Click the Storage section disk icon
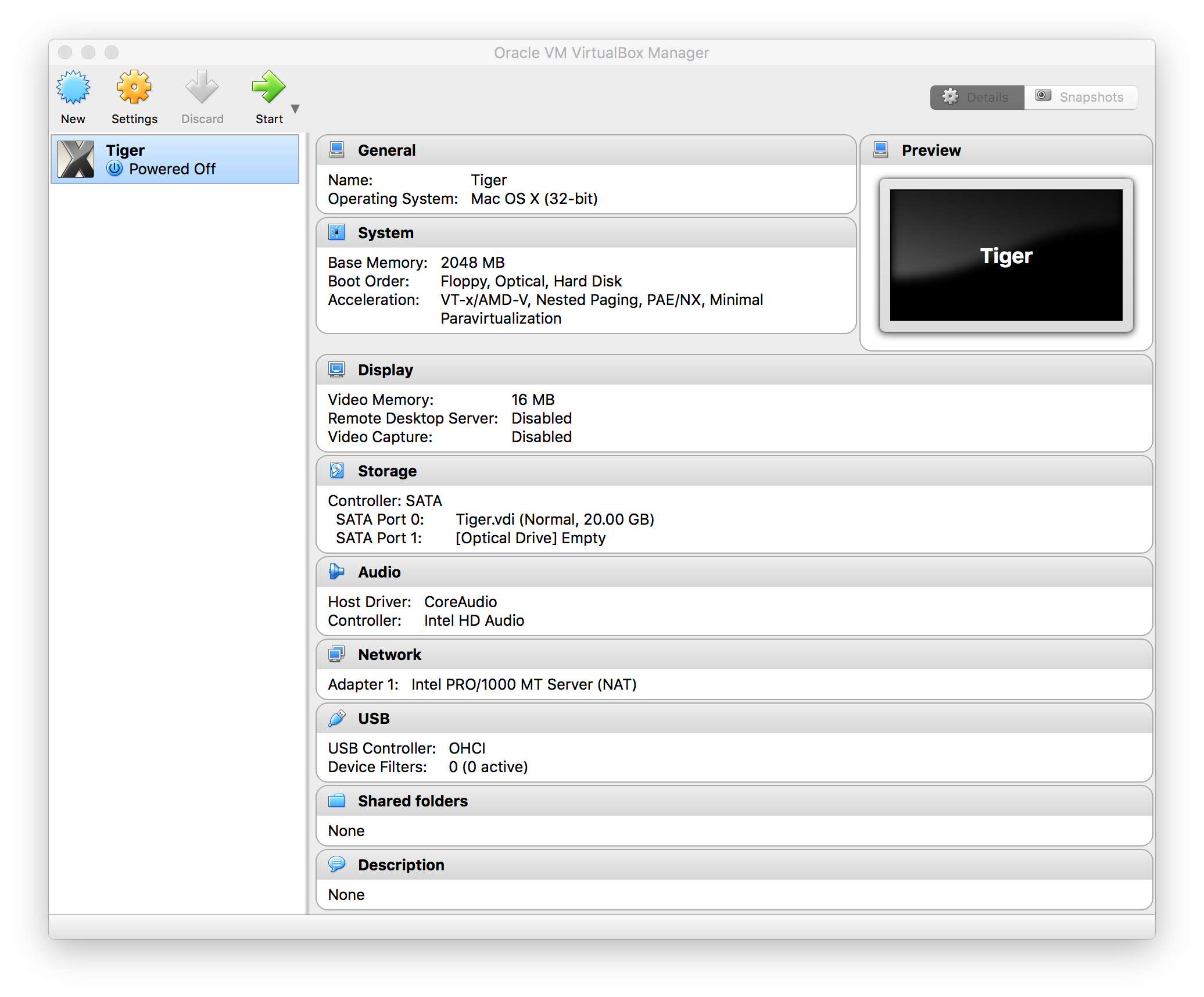This screenshot has width=1204, height=997. 336,471
